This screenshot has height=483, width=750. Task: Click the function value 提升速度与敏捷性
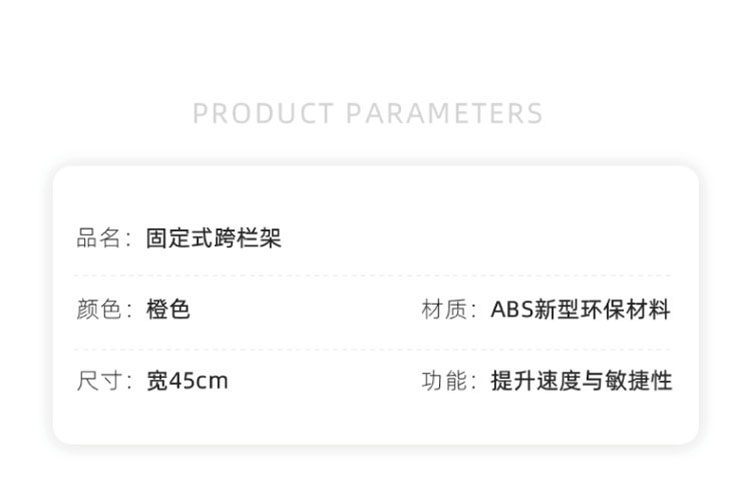pyautogui.click(x=581, y=381)
